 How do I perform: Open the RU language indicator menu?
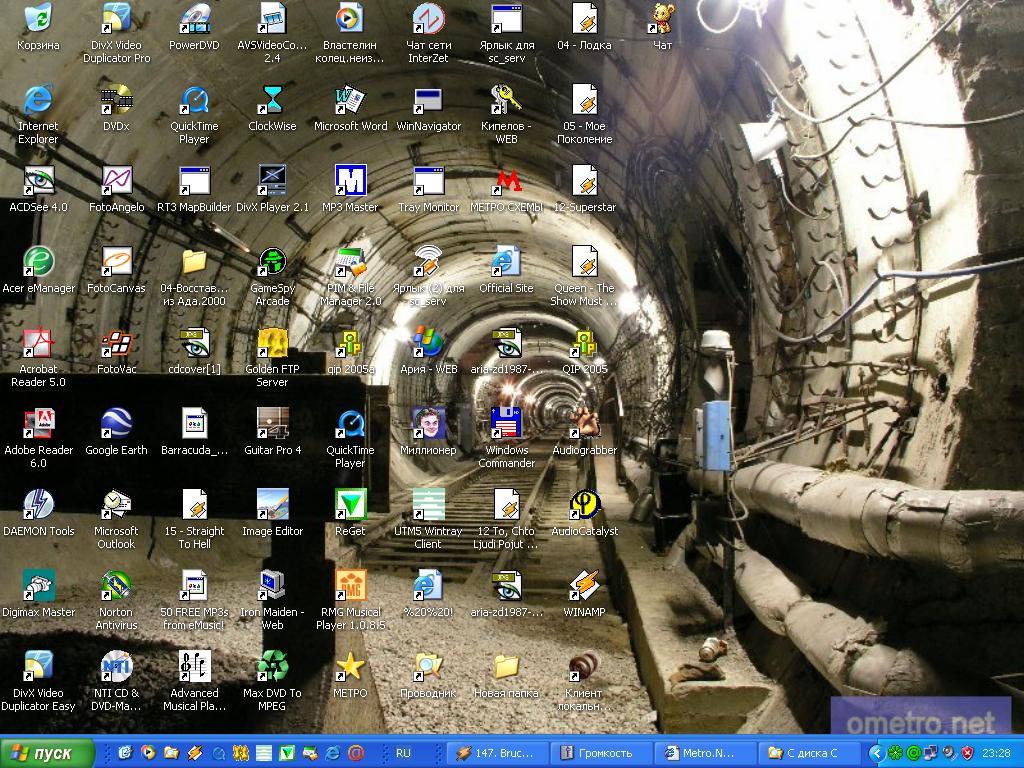[x=403, y=753]
